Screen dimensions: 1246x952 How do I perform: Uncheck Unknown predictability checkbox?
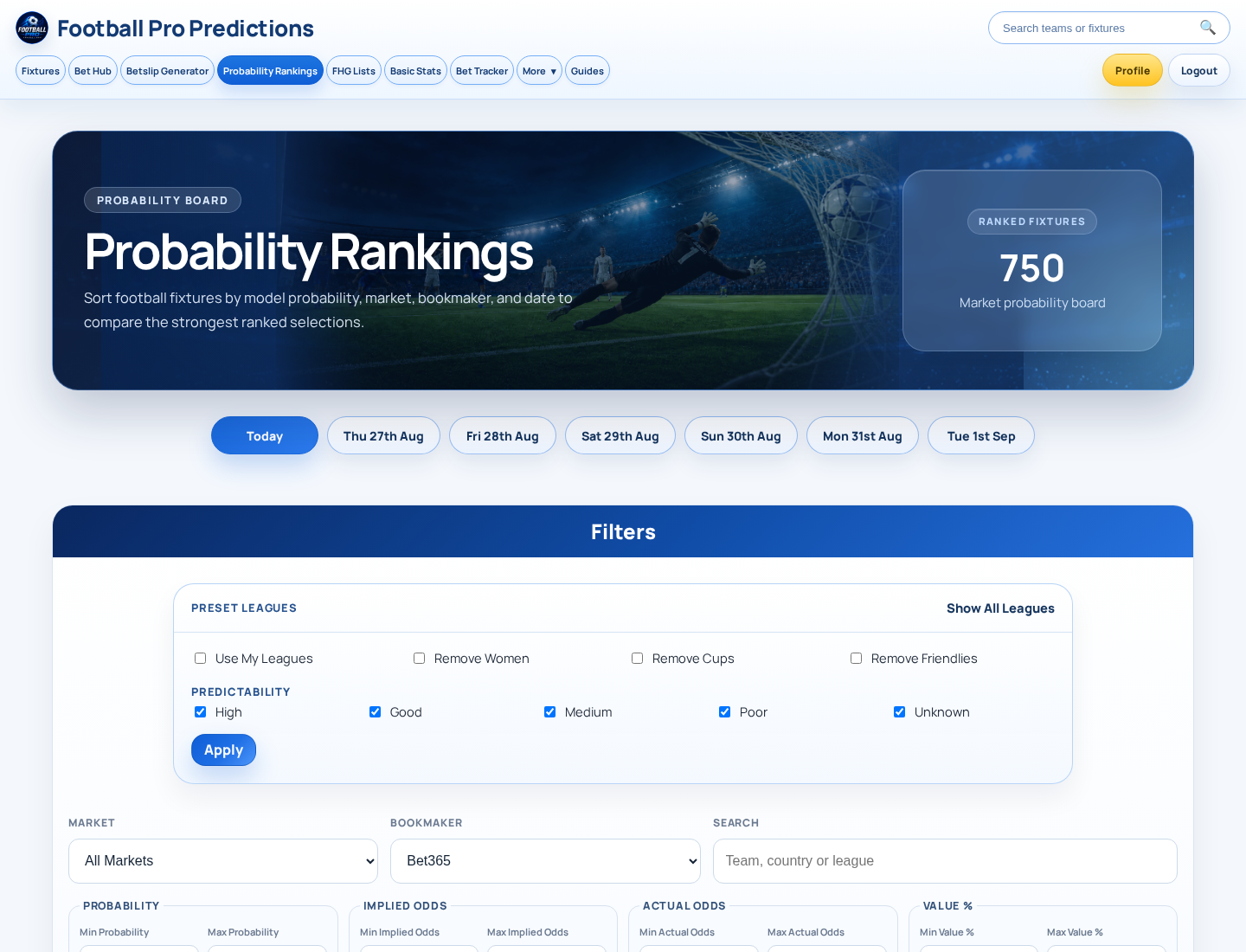point(899,712)
